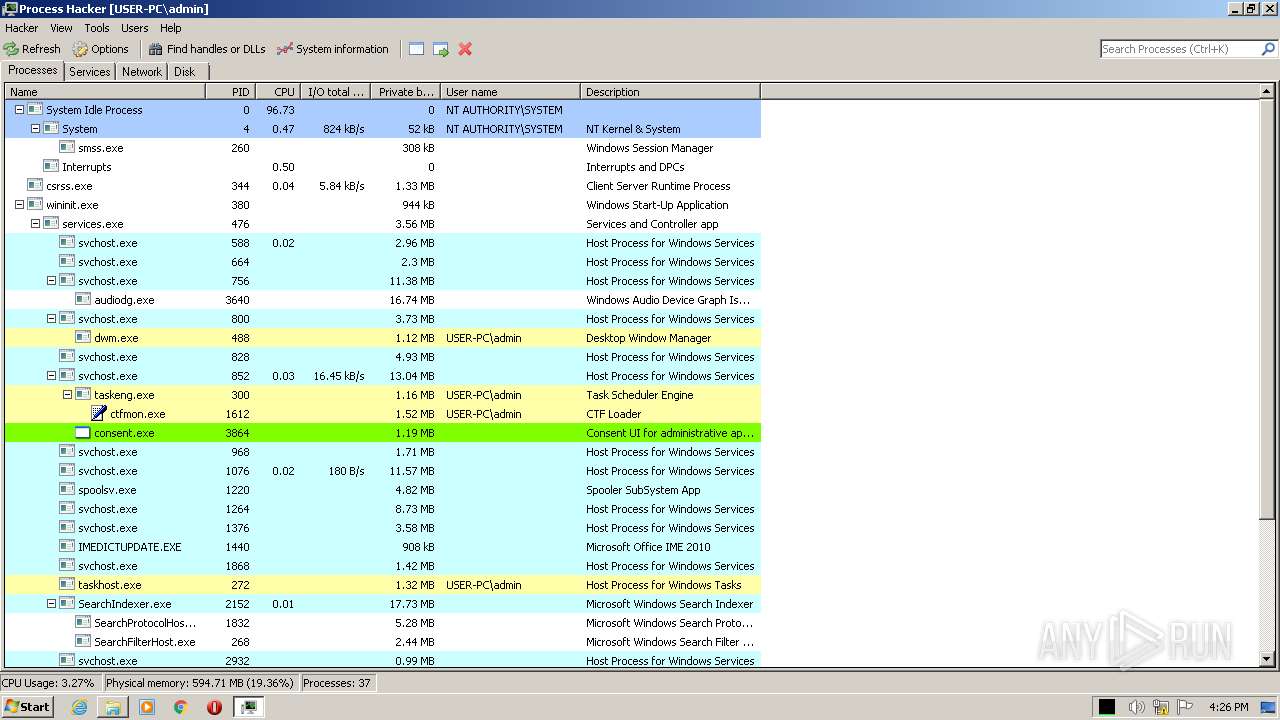Click the CPU Usage status bar entry
Screen dimensions: 1280x720
(x=49, y=683)
